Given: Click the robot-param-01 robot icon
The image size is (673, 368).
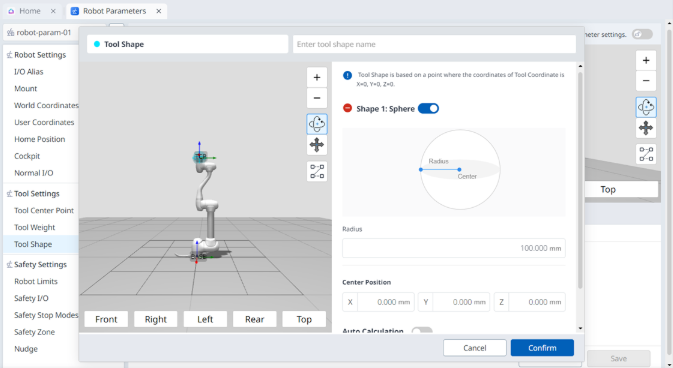Looking at the screenshot, I should 10,33.
